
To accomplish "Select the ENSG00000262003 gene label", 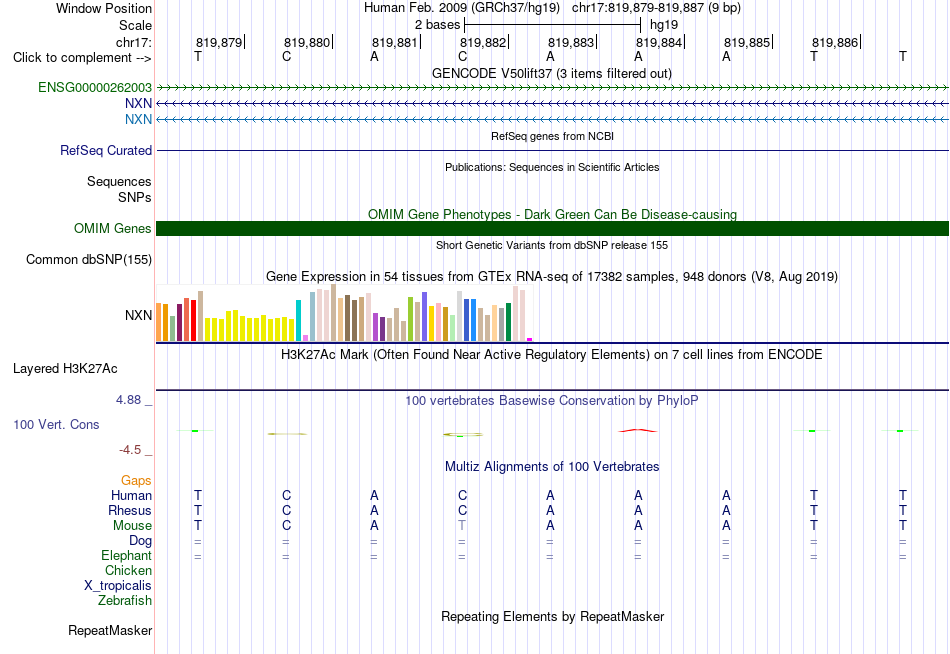I will click(95, 87).
